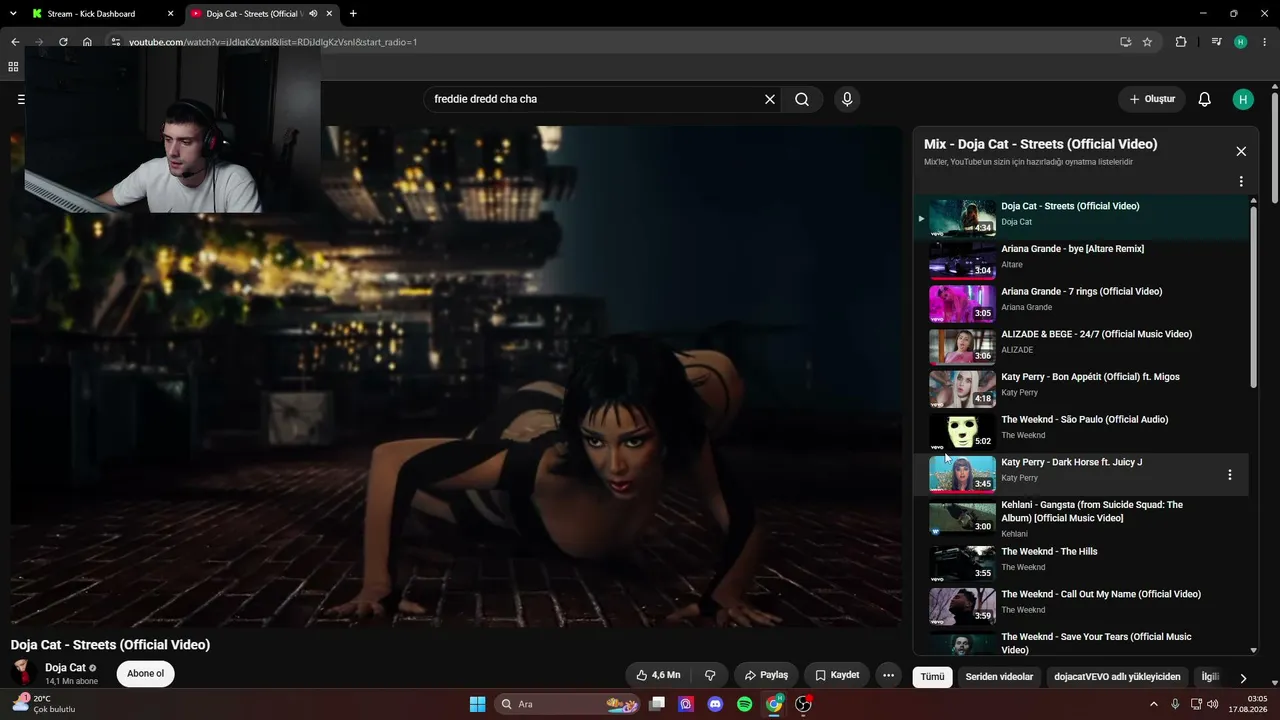
Task: Save the video with Kaydet
Action: [x=837, y=675]
